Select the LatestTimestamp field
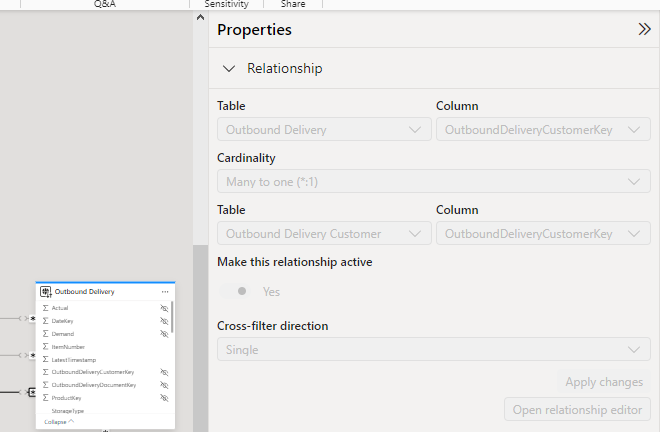Viewport: 660px width, 432px height. pos(74,360)
